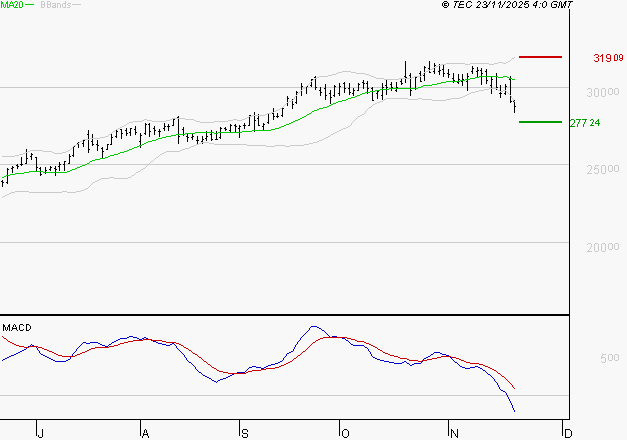Click the green support line marker
This screenshot has height=440, width=627.
[540, 122]
